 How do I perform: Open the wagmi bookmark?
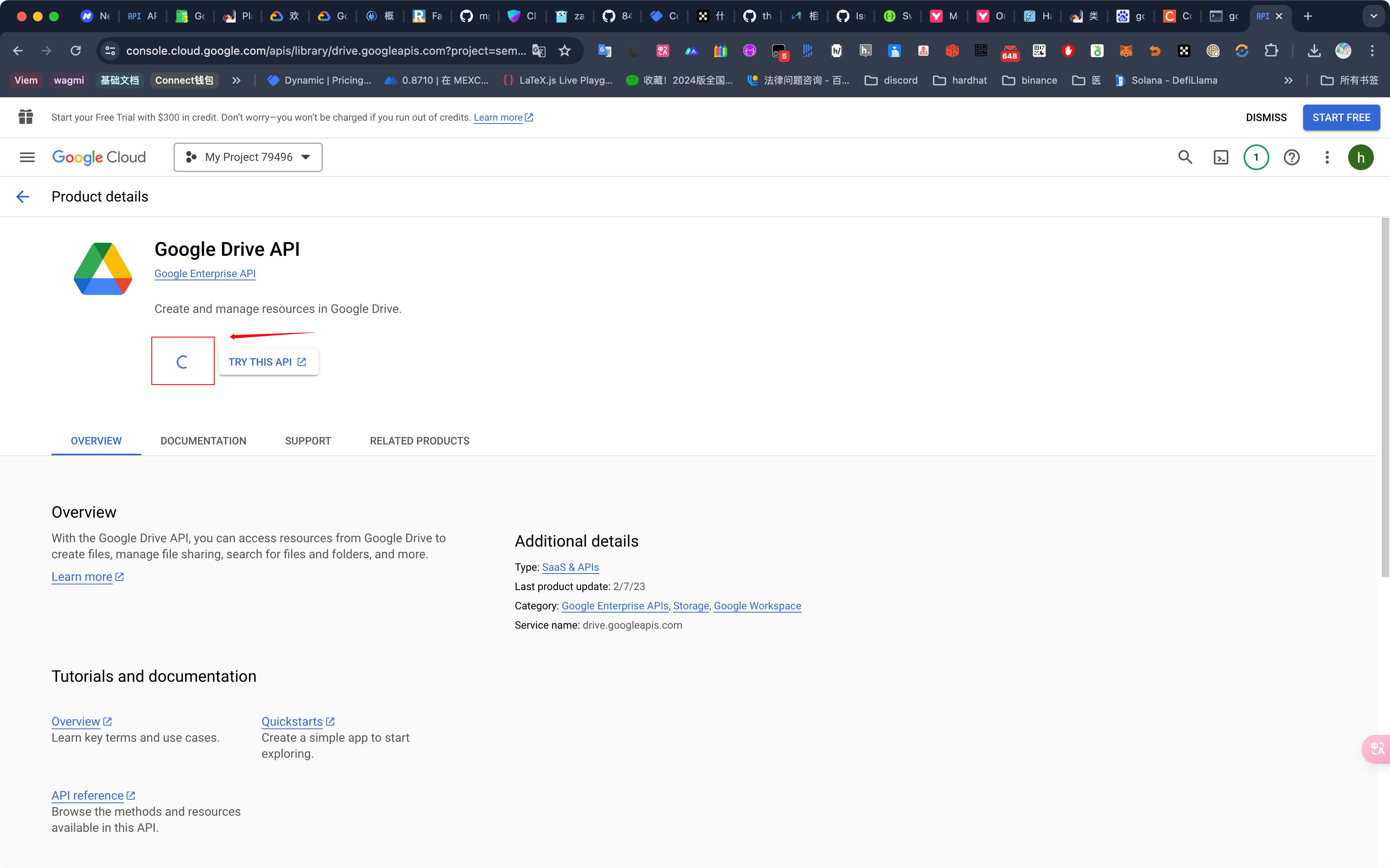[x=69, y=80]
